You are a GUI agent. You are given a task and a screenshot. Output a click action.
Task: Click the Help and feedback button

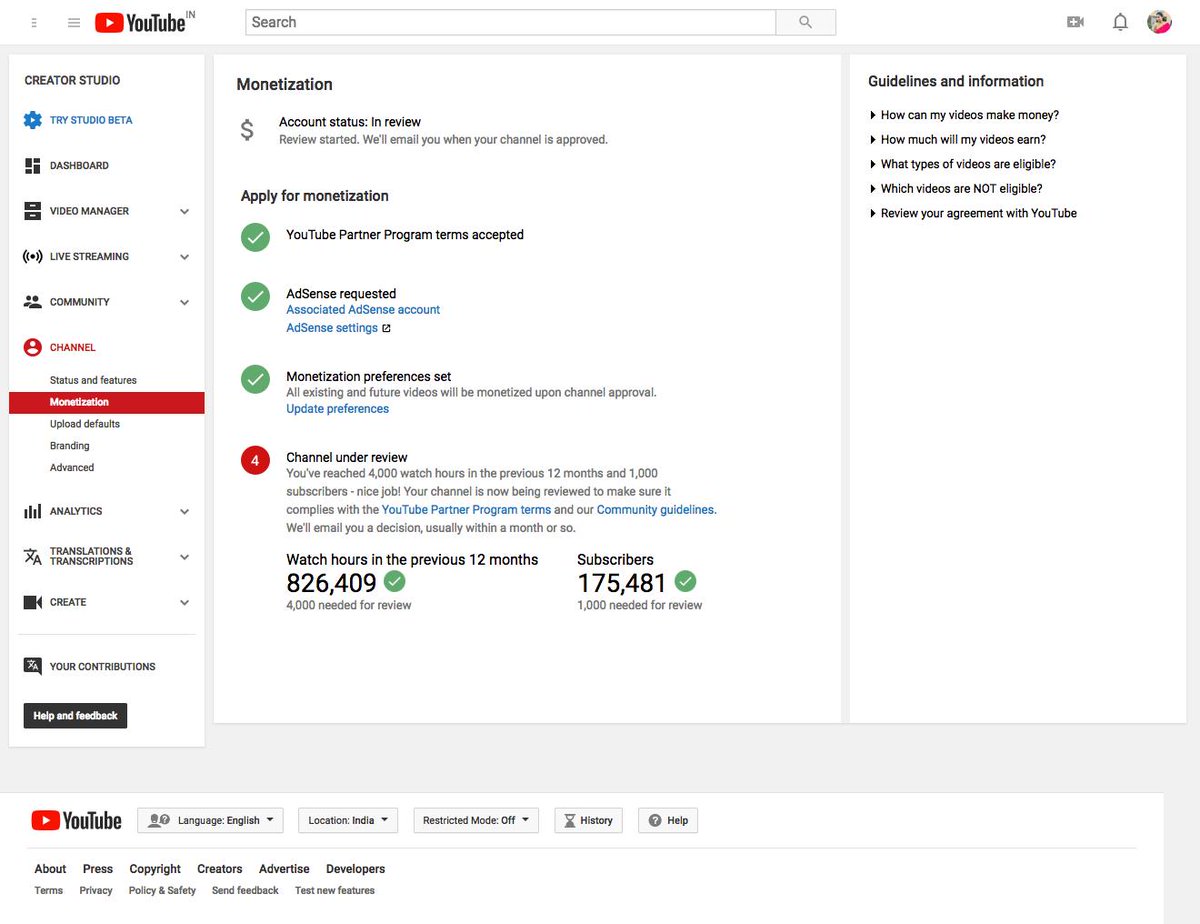(x=75, y=716)
